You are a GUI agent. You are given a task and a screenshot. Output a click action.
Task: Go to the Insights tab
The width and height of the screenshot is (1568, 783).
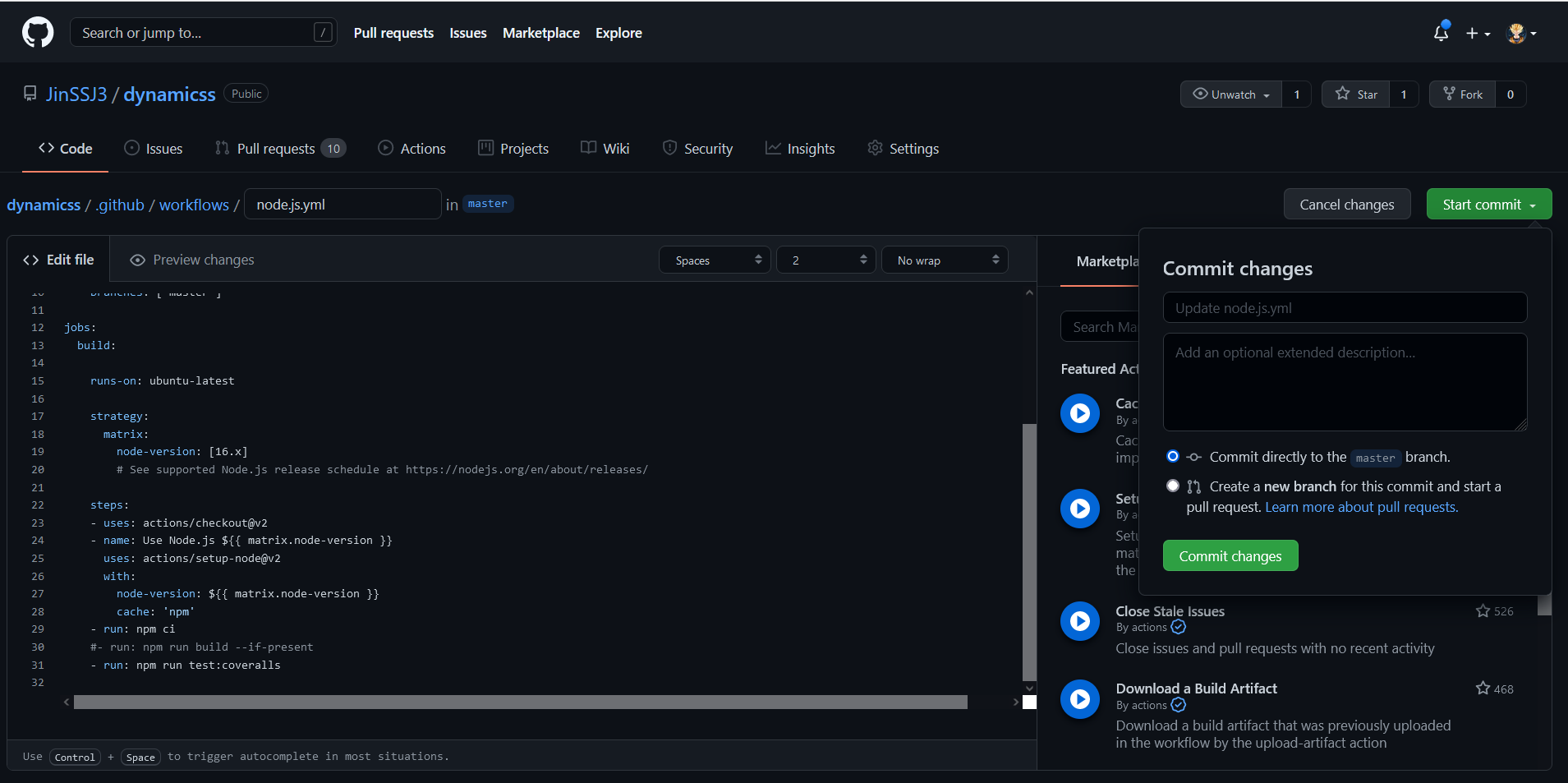[x=800, y=149]
